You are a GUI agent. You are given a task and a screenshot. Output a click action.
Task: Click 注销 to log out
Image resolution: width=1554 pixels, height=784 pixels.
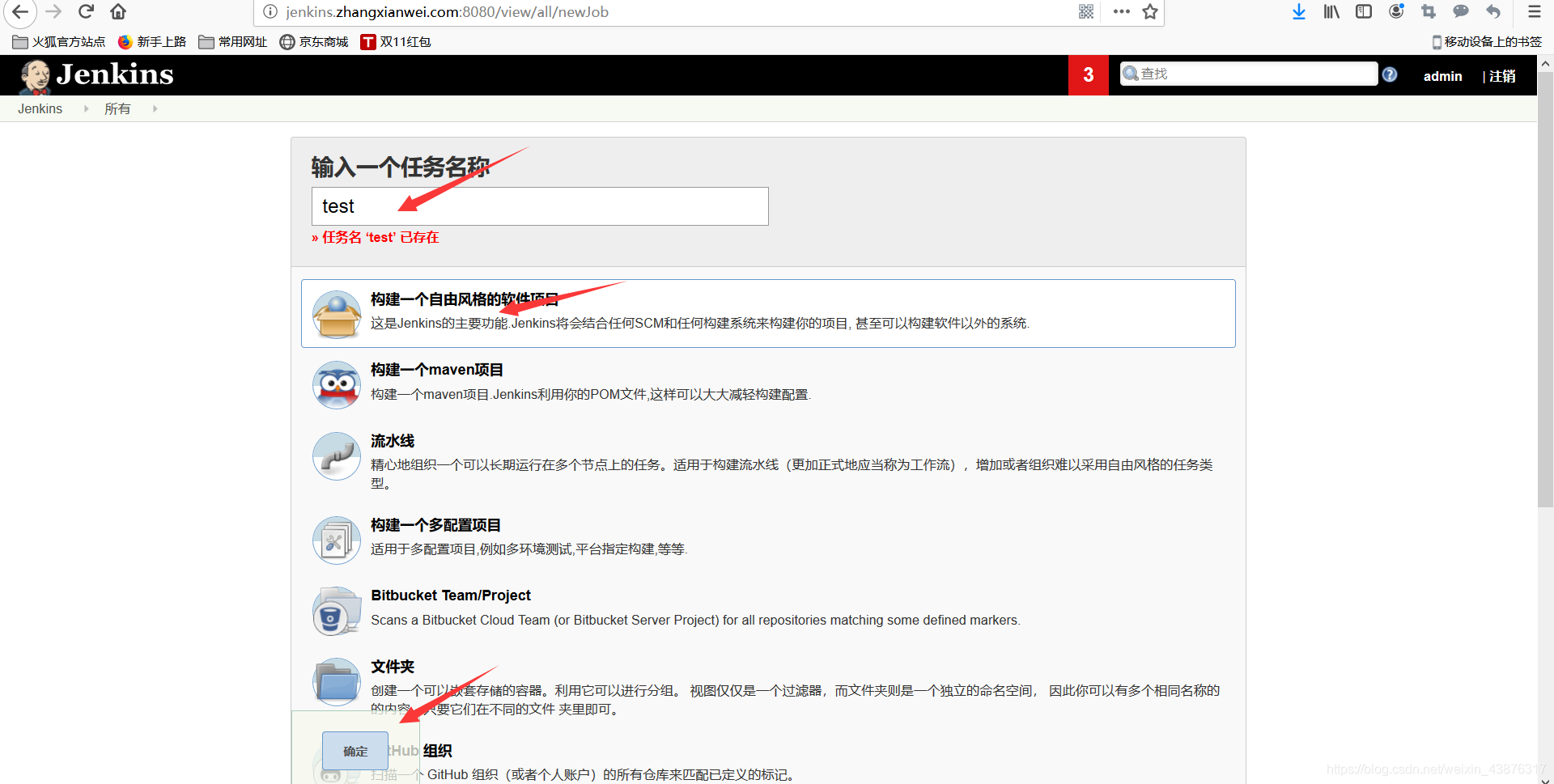coord(1502,76)
